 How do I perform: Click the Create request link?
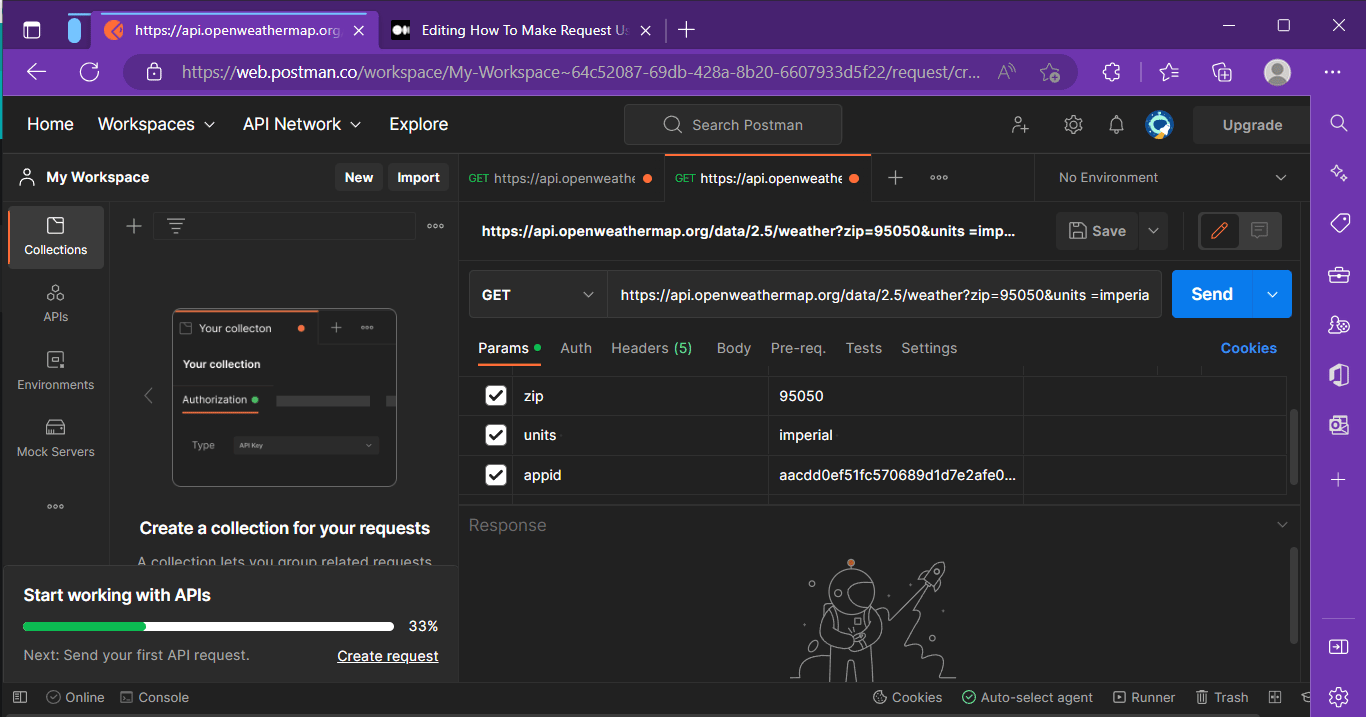click(x=388, y=656)
